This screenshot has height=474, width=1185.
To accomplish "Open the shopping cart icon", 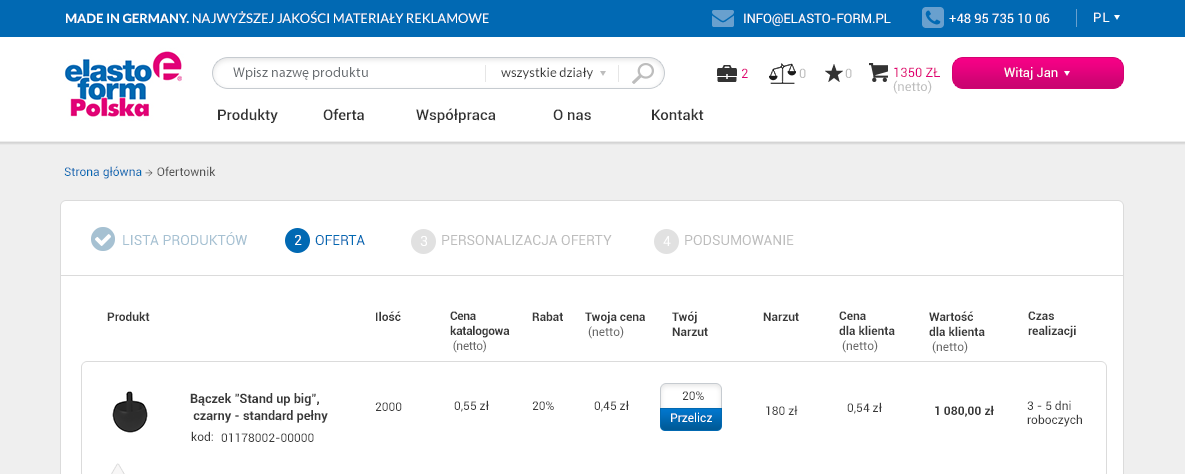I will [878, 73].
